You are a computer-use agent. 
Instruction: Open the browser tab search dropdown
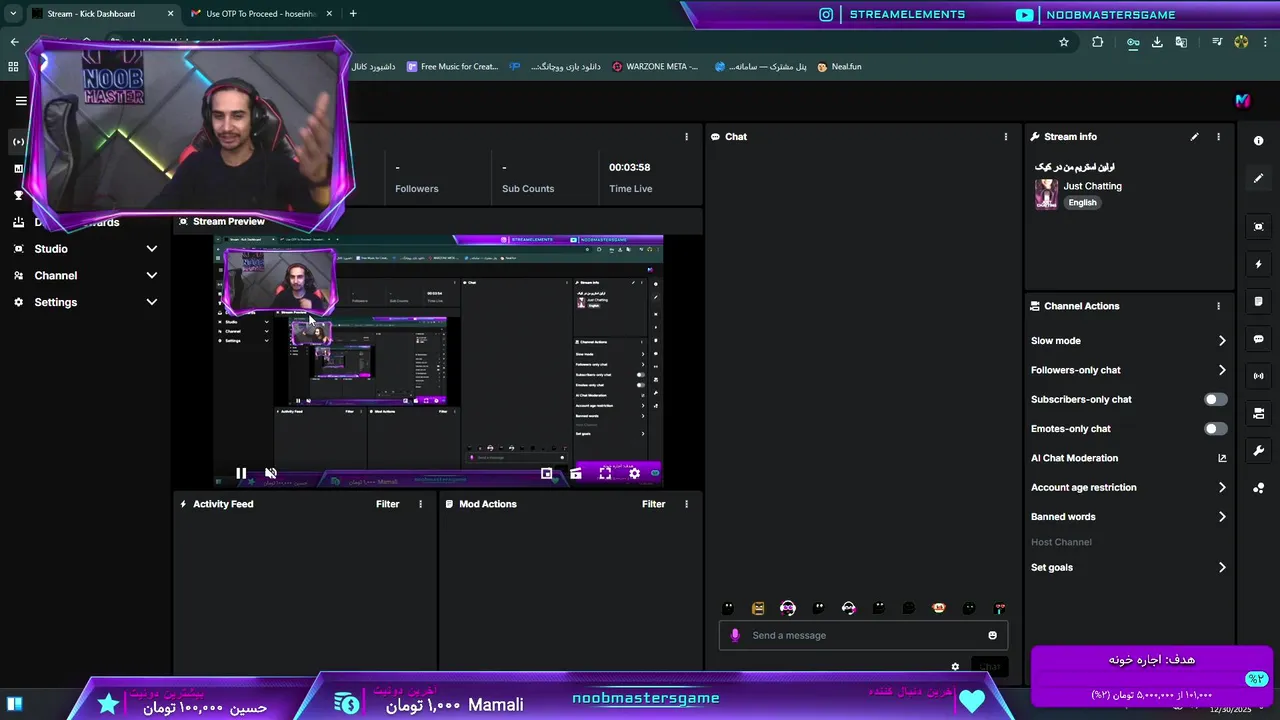click(x=13, y=14)
